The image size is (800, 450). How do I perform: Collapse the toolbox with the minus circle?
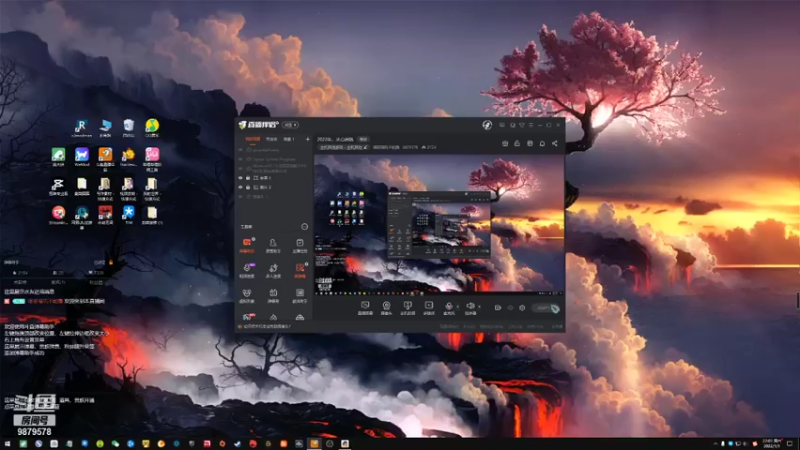click(305, 227)
